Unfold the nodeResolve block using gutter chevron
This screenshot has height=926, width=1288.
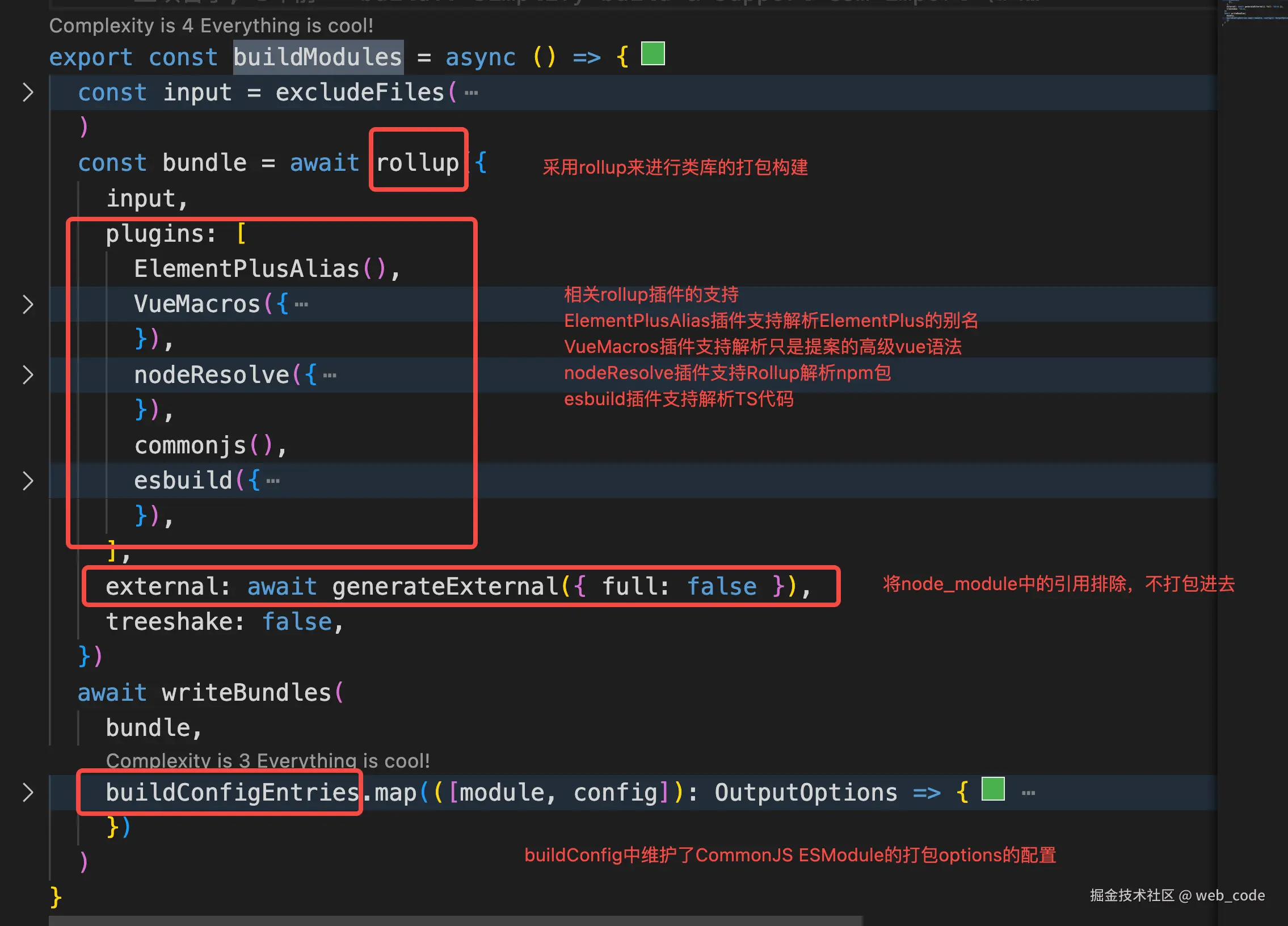[x=27, y=374]
